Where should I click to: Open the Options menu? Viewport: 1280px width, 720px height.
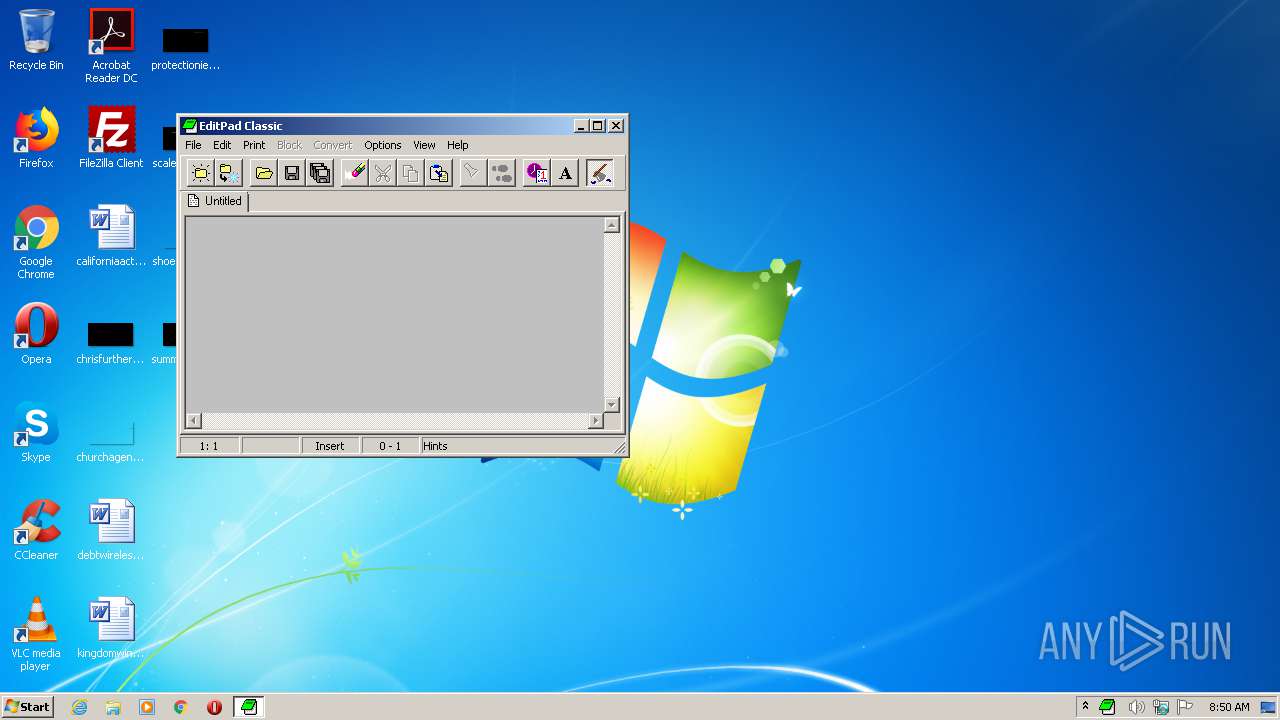point(382,145)
